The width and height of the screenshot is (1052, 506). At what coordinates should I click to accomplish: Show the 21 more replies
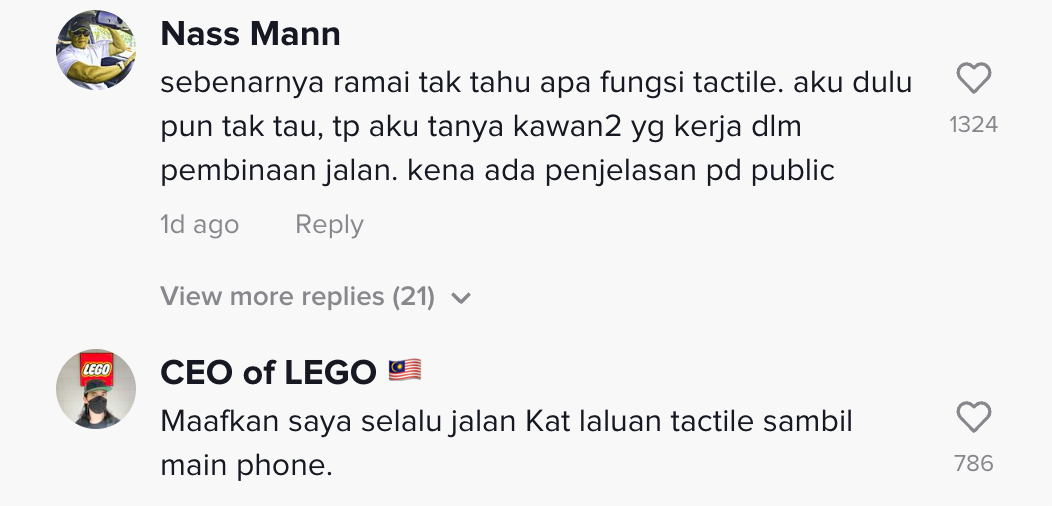click(297, 297)
